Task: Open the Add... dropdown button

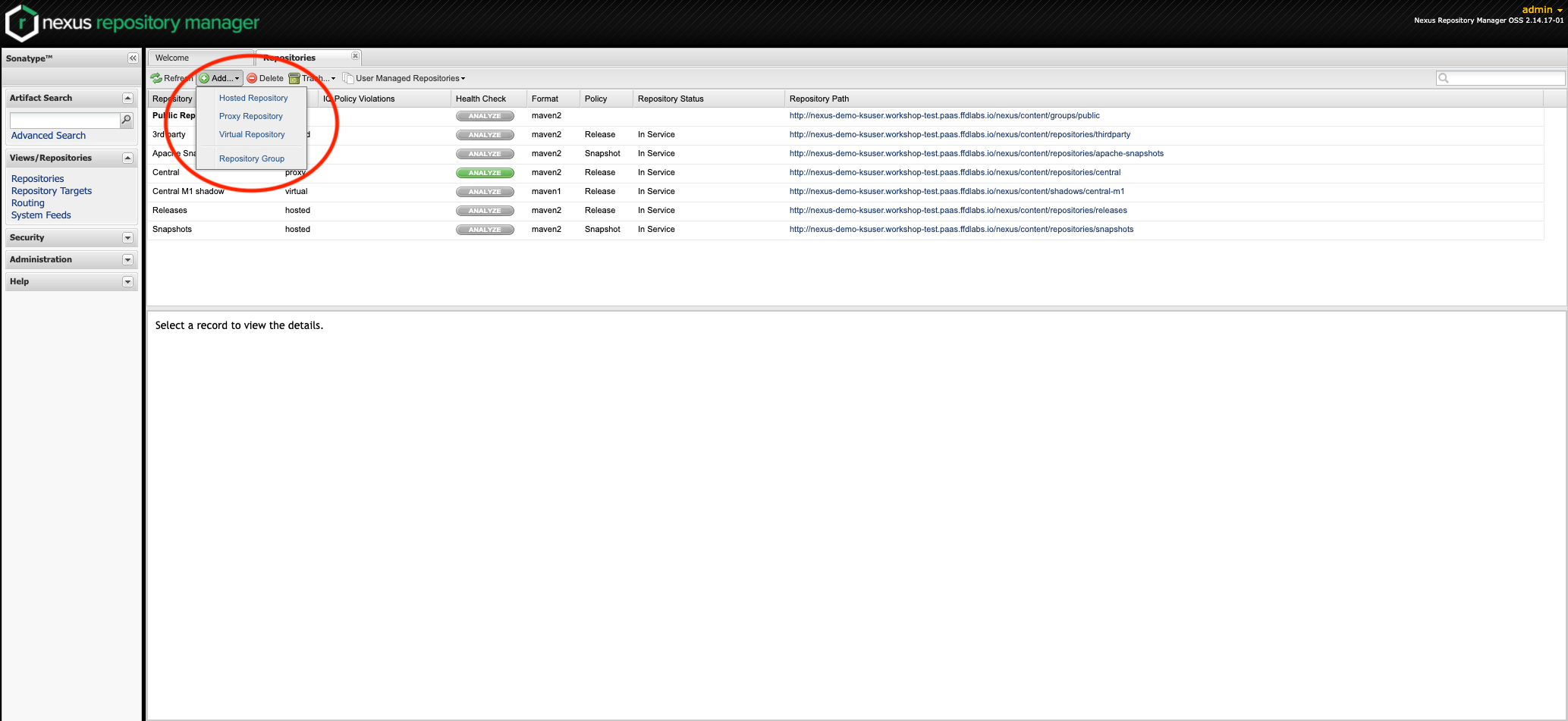Action: pos(220,78)
